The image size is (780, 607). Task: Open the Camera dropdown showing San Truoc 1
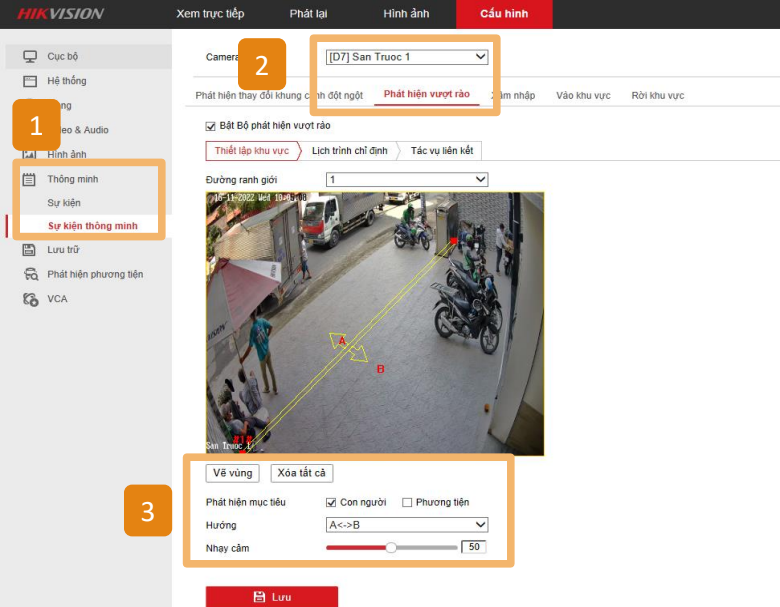tap(407, 57)
